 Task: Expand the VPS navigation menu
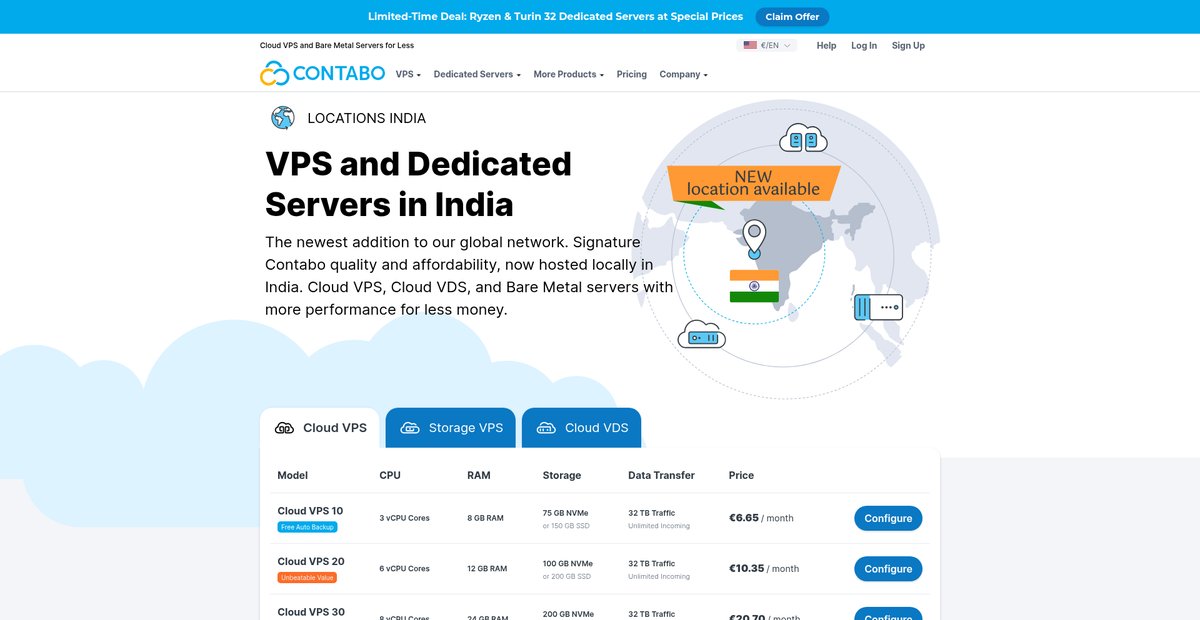pos(408,74)
